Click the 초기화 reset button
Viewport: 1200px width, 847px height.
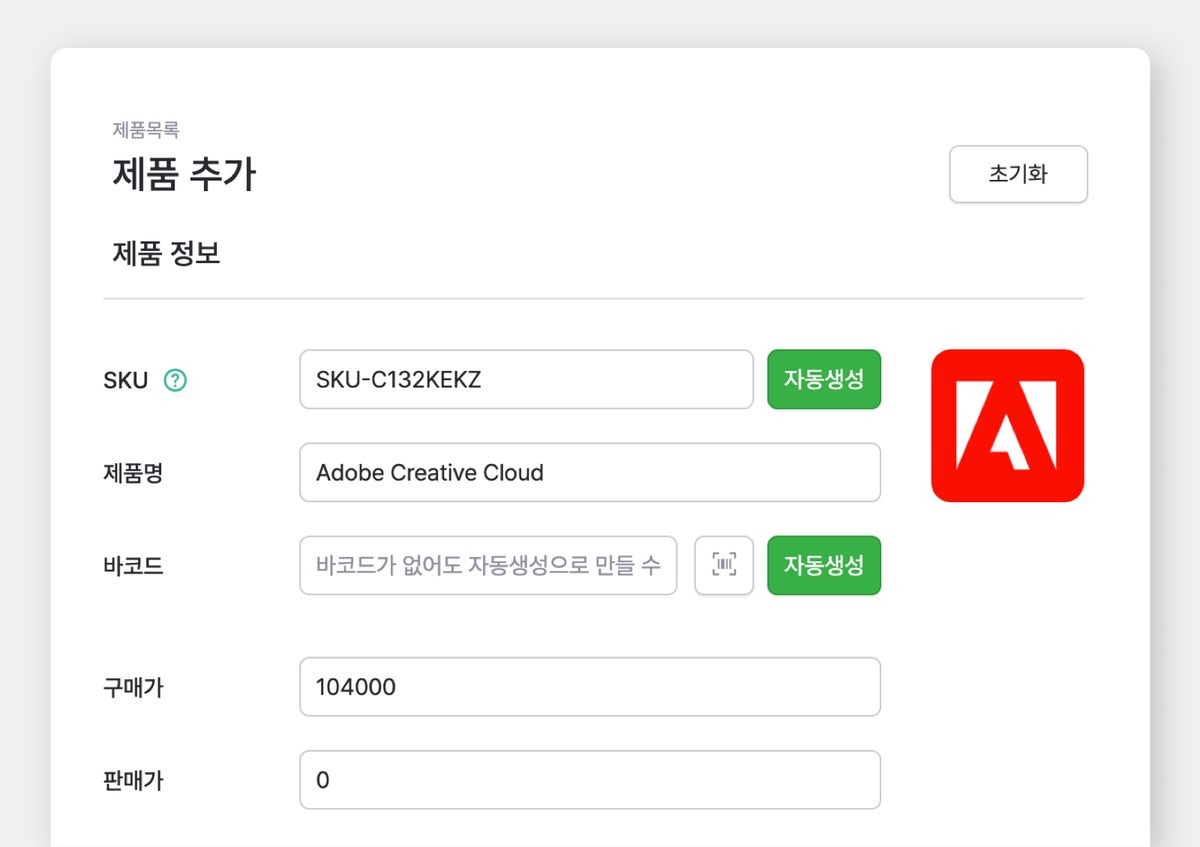[x=1018, y=174]
